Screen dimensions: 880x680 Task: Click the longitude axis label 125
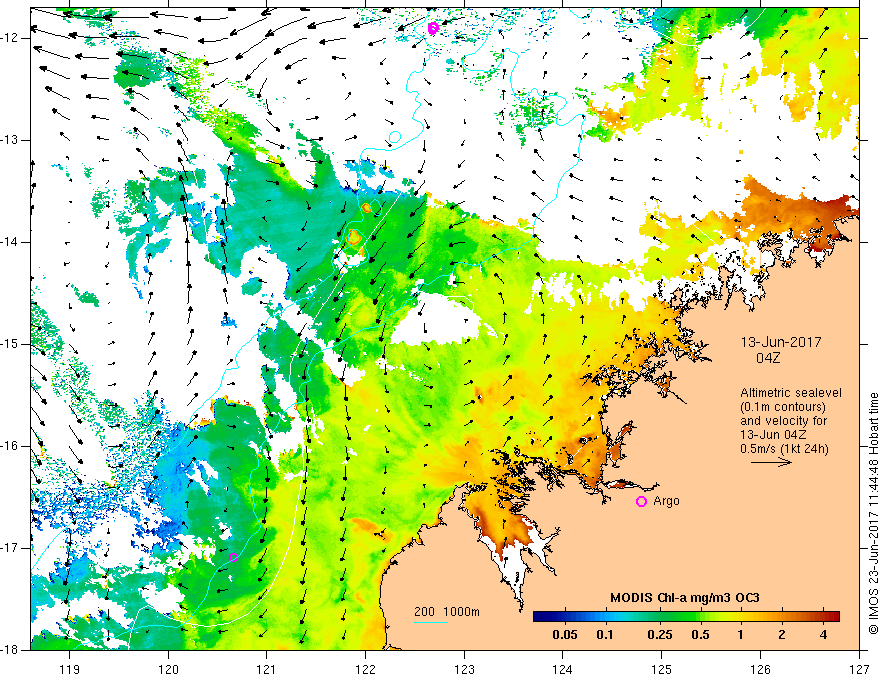pos(662,669)
